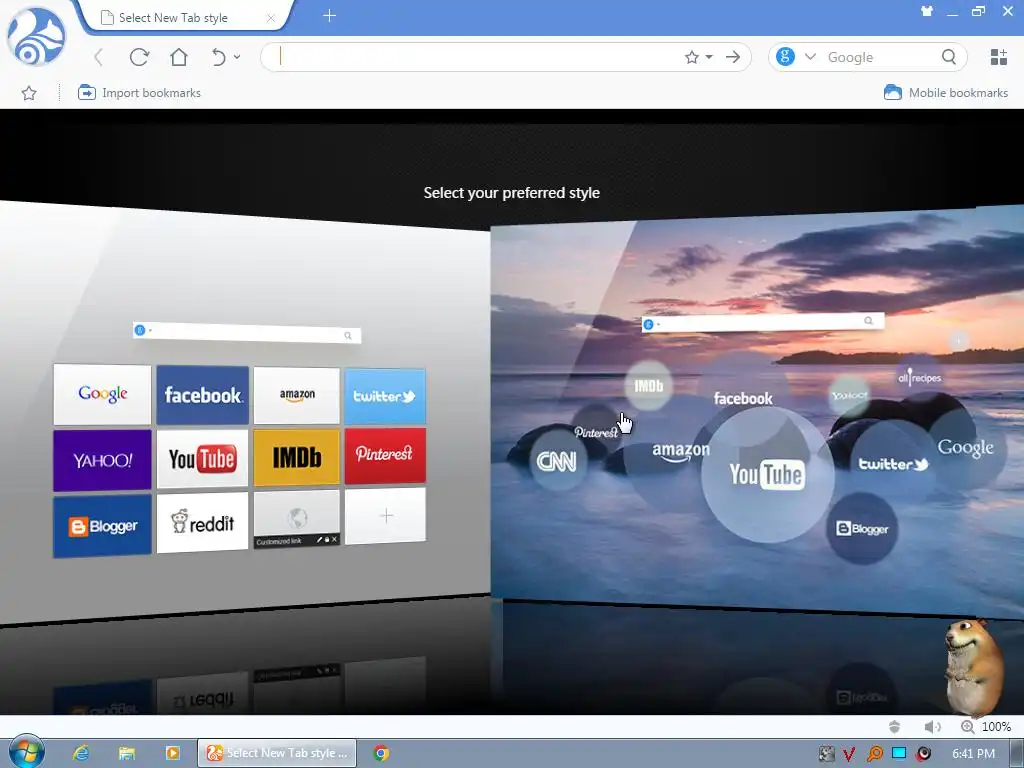Click the Google bubble in scenic style
Image resolution: width=1024 pixels, height=768 pixels.
(965, 448)
